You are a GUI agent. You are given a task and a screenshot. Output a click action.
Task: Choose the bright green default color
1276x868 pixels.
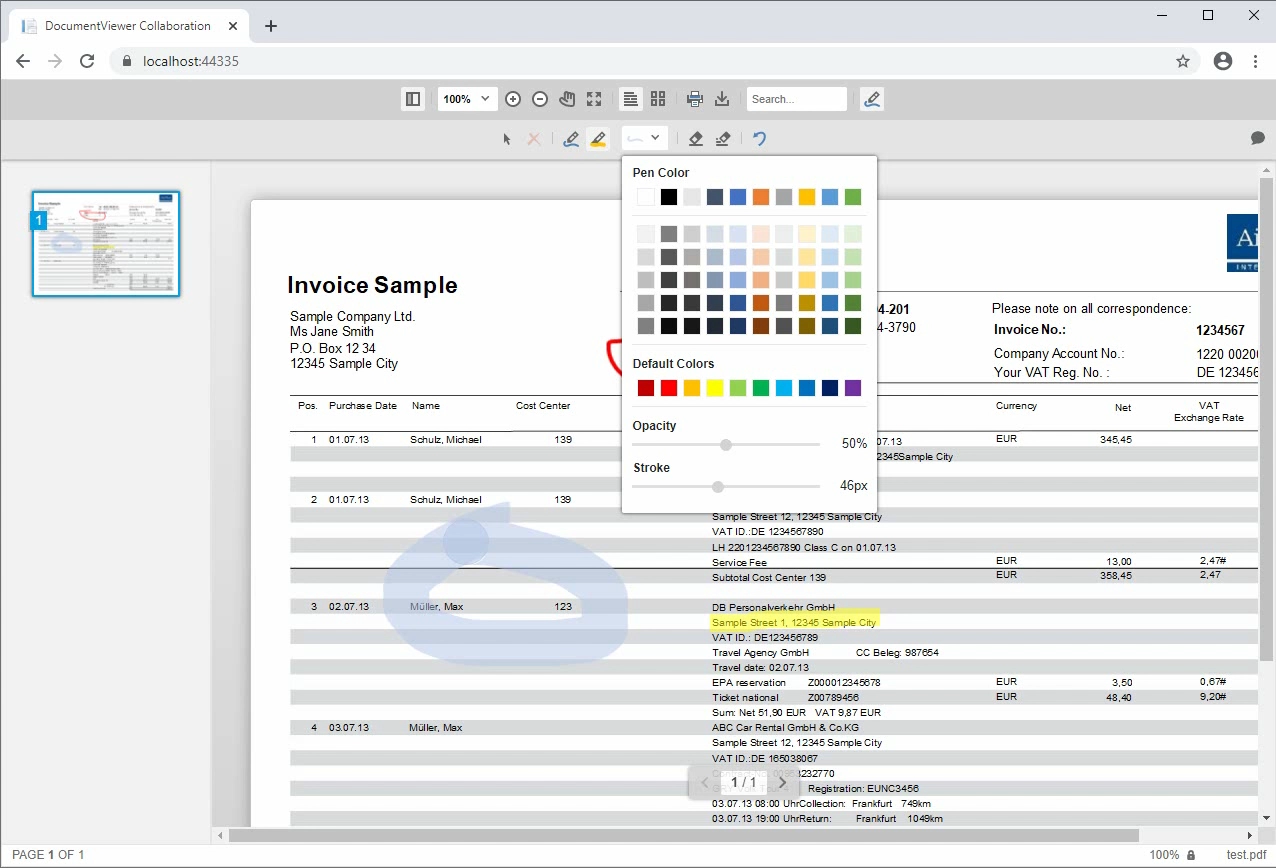click(761, 388)
